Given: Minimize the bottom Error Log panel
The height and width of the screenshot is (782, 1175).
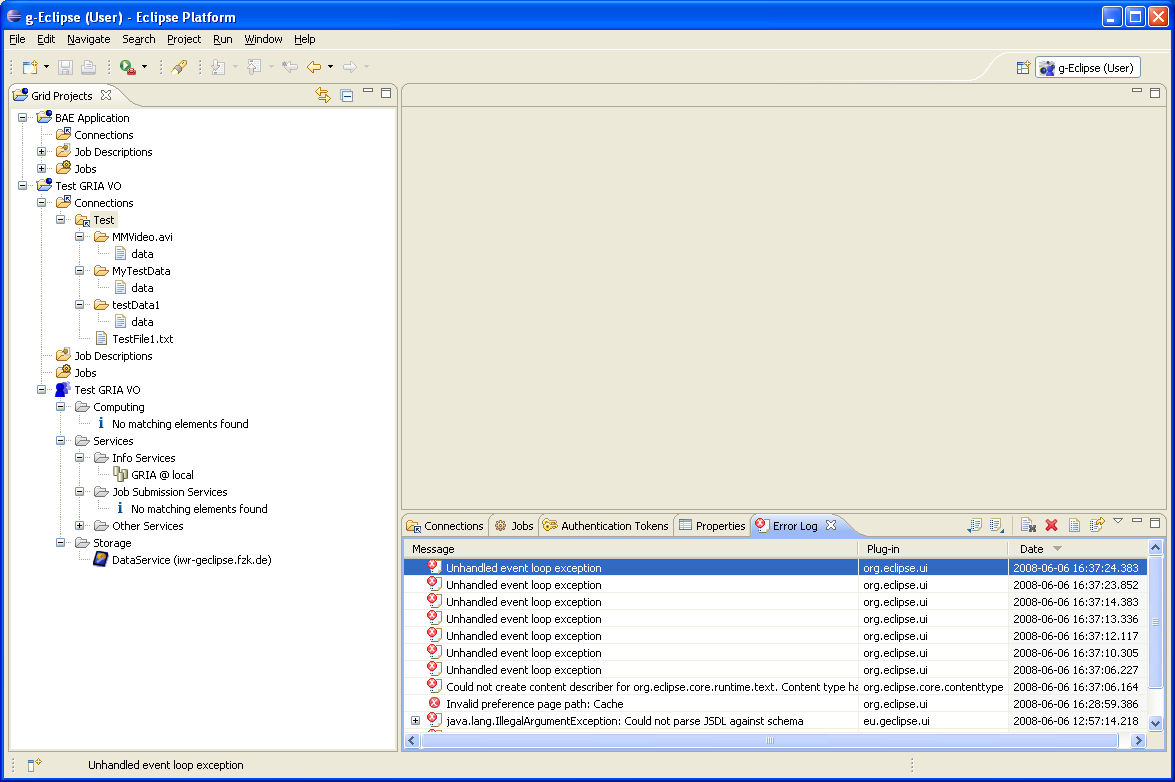Looking at the screenshot, I should pyautogui.click(x=1137, y=521).
